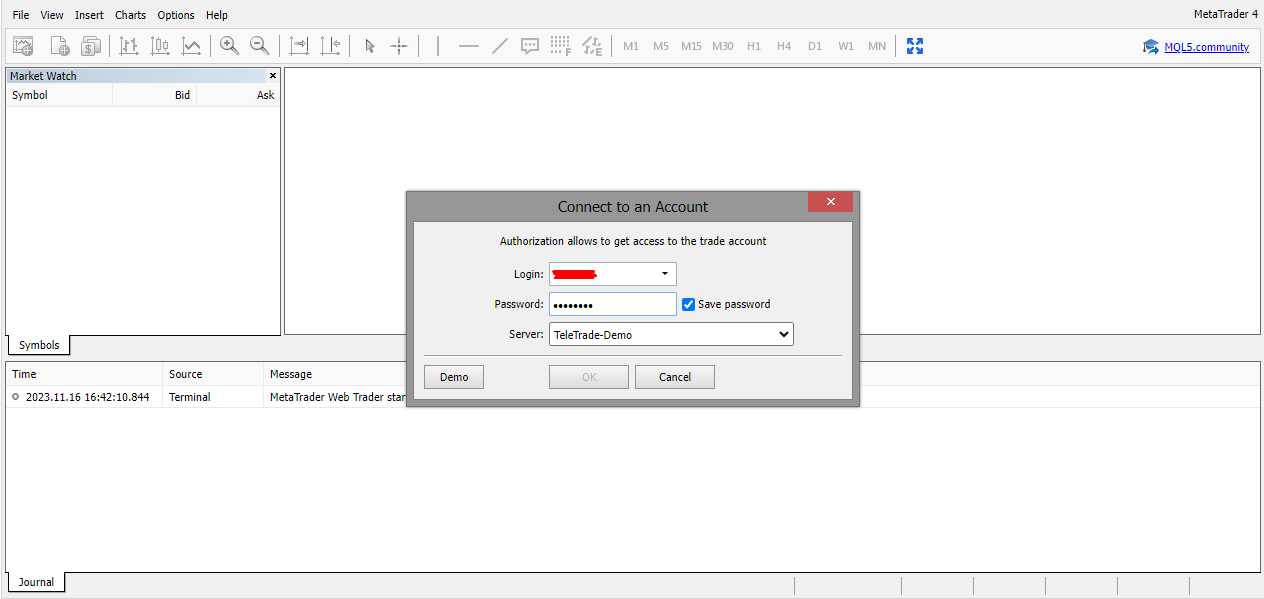Select MN timeframe
The image size is (1264, 599).
click(877, 46)
